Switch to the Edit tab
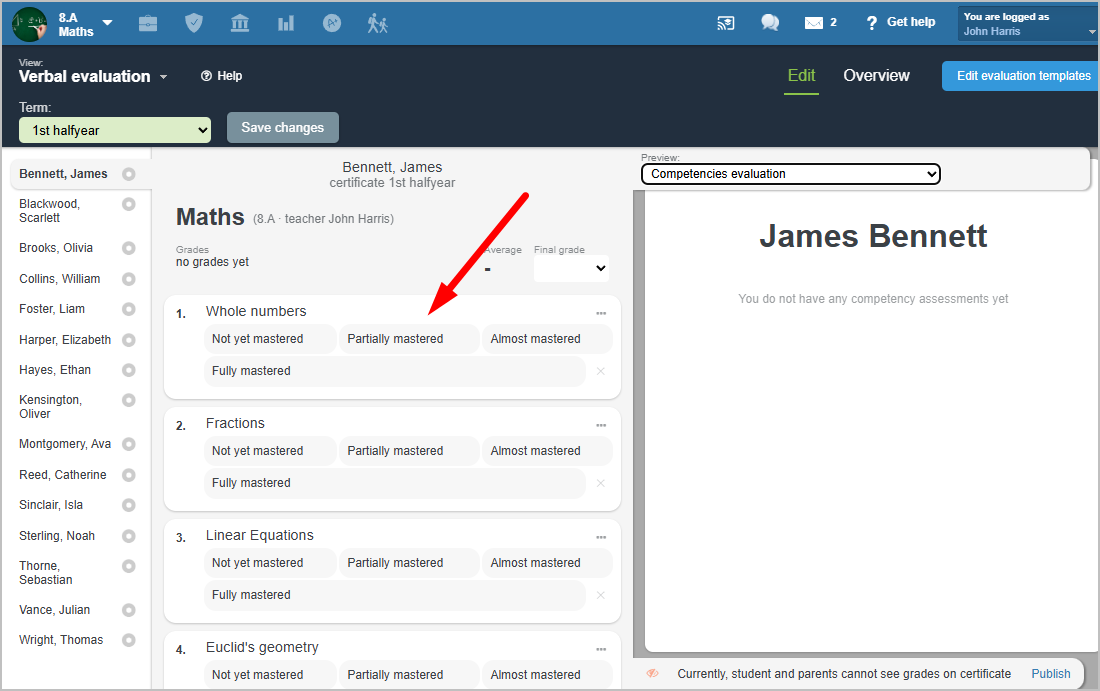Image resolution: width=1100 pixels, height=691 pixels. [x=801, y=76]
